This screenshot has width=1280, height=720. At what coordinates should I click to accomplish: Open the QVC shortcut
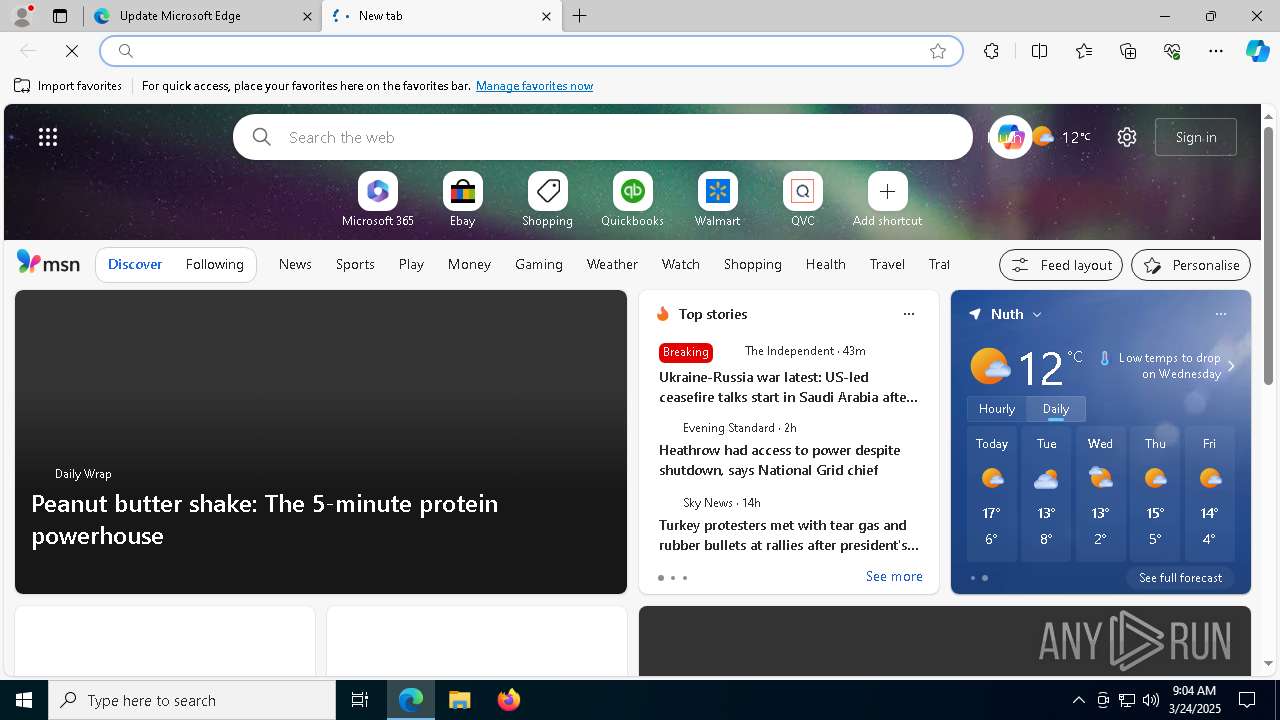pos(802,200)
